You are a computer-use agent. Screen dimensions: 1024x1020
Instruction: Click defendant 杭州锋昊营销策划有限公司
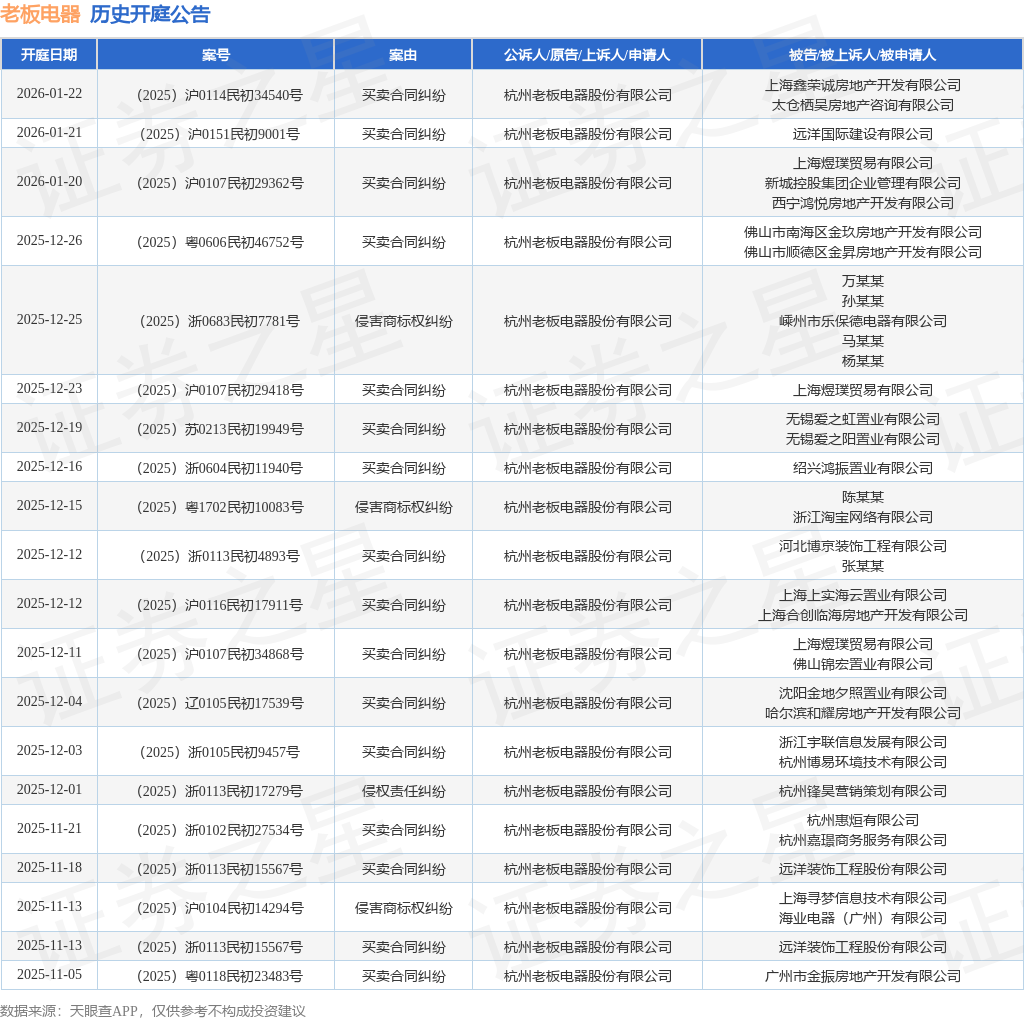(x=863, y=791)
